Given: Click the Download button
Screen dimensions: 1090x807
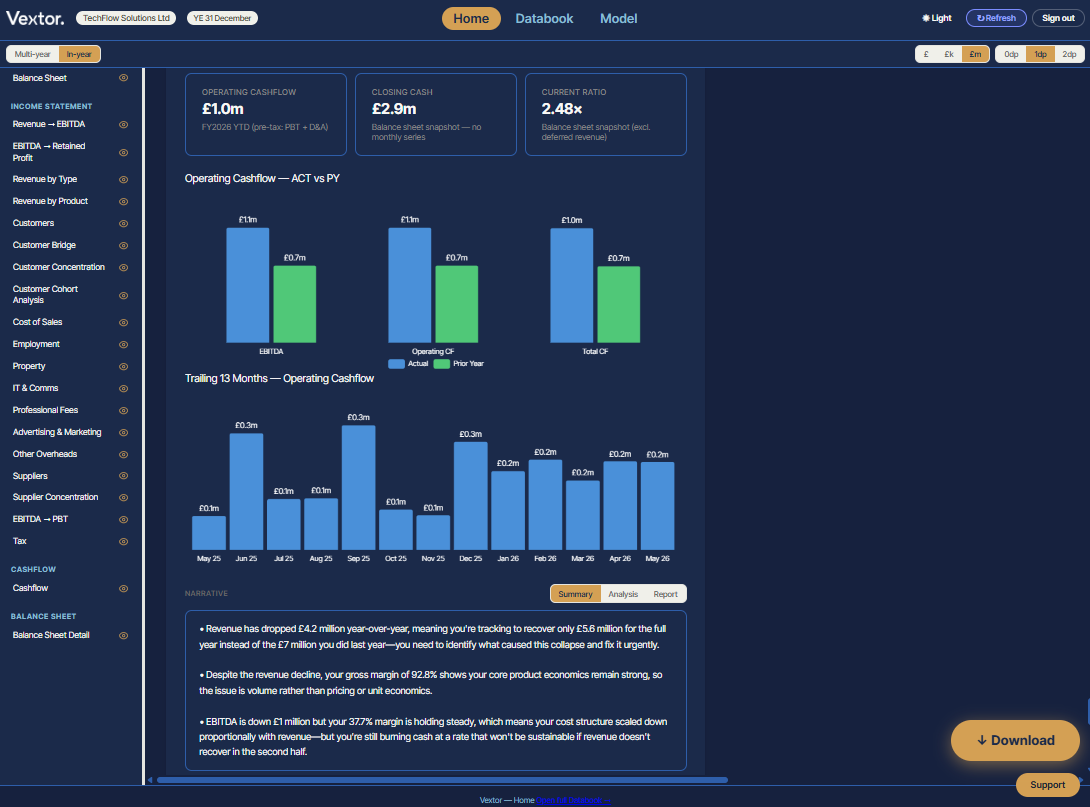Looking at the screenshot, I should [1016, 740].
